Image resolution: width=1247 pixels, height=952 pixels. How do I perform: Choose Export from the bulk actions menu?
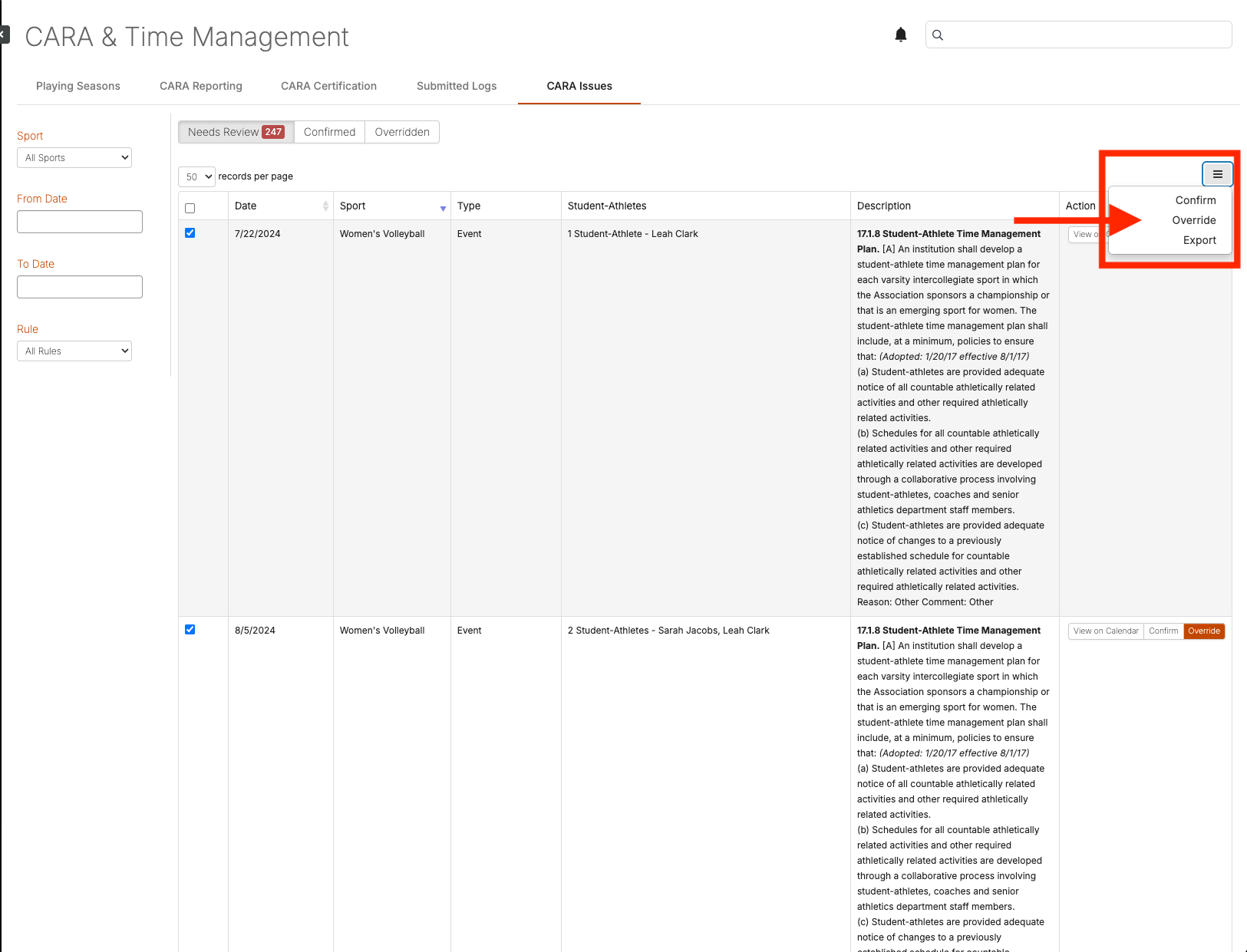point(1199,240)
